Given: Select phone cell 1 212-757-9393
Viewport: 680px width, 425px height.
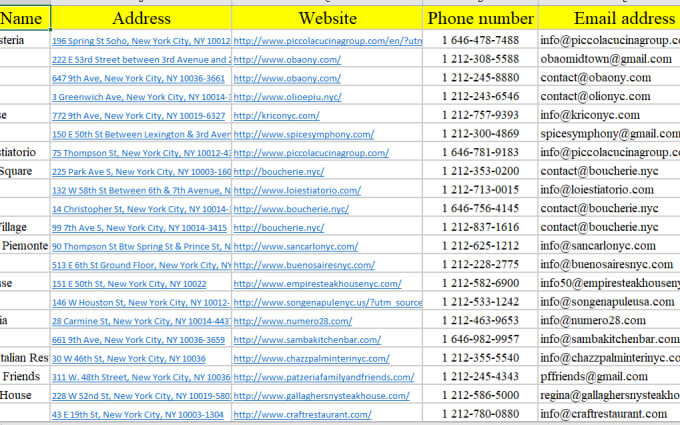Looking at the screenshot, I should [481, 115].
